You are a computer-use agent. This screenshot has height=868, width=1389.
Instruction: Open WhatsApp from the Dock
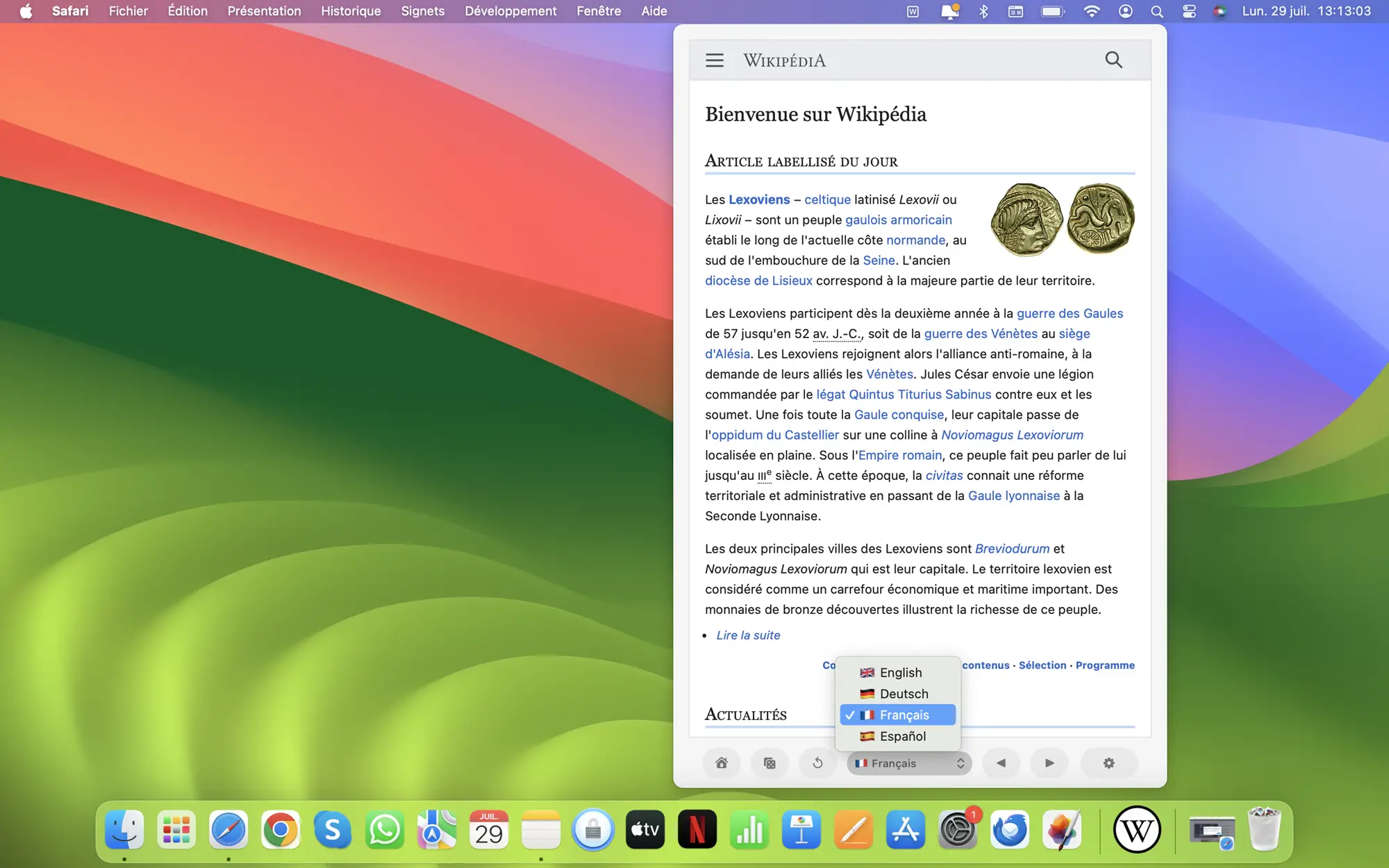coord(385,830)
